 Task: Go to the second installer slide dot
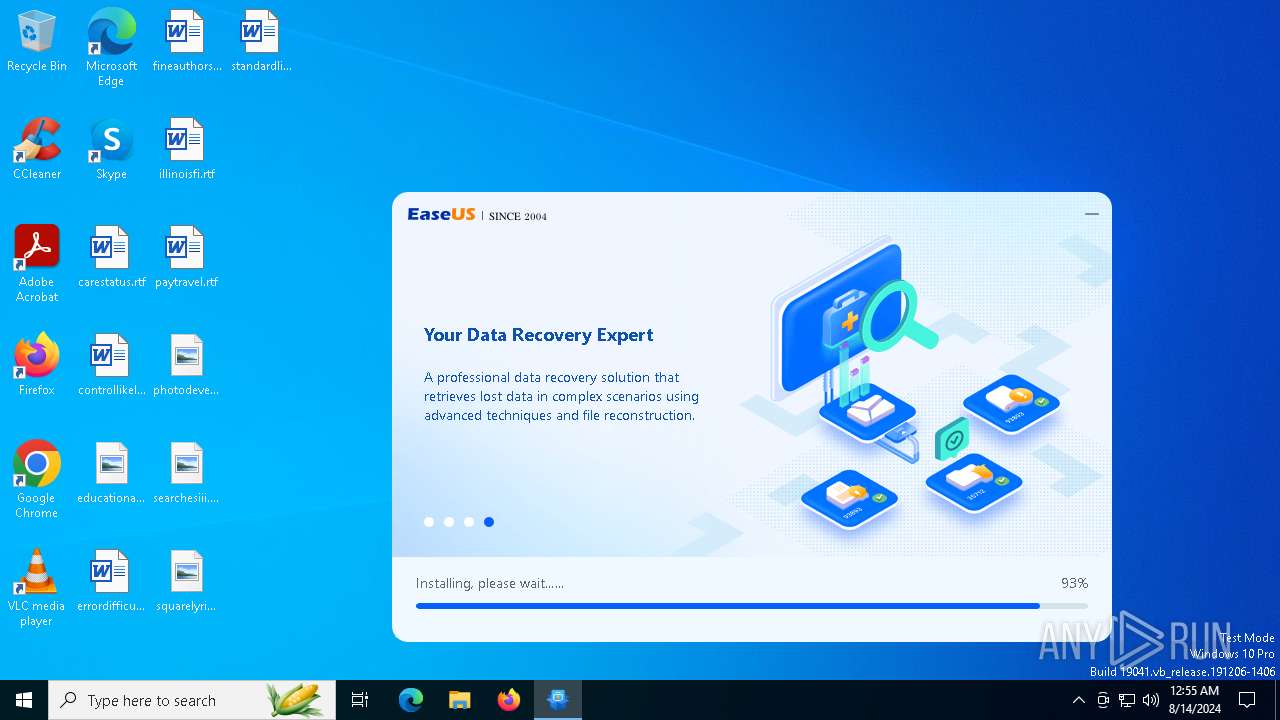(x=449, y=522)
